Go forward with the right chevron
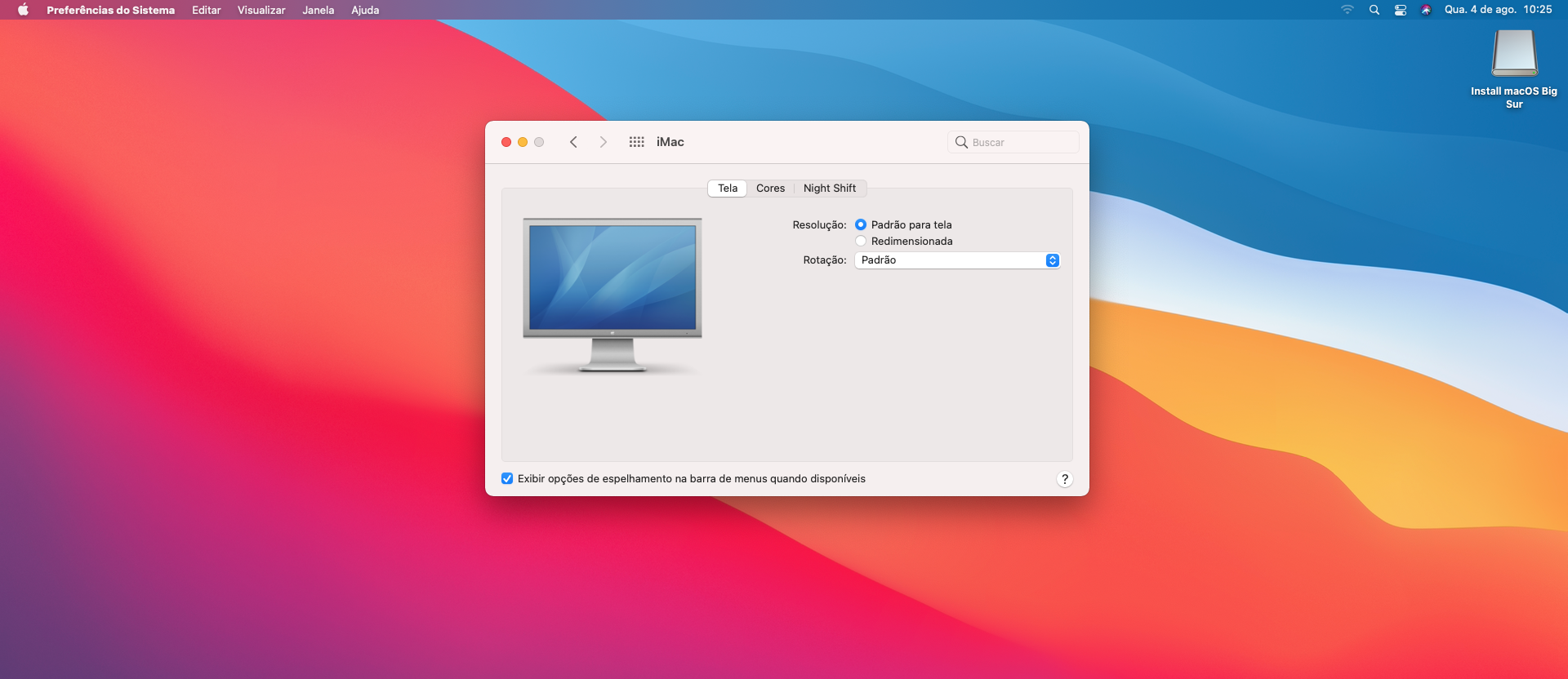1568x679 pixels. pyautogui.click(x=604, y=142)
